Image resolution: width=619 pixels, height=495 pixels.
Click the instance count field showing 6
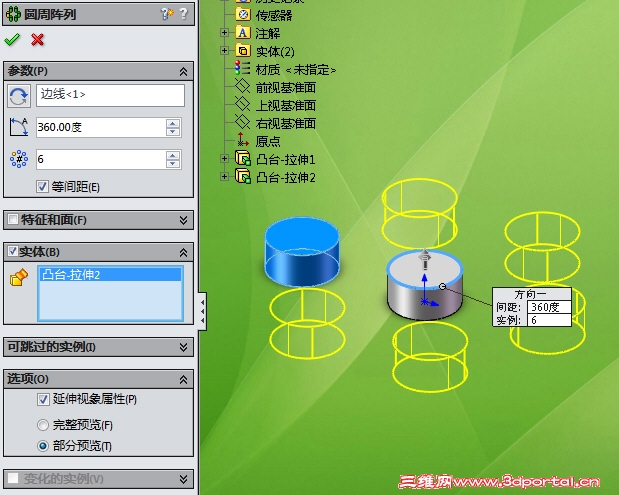tap(101, 159)
